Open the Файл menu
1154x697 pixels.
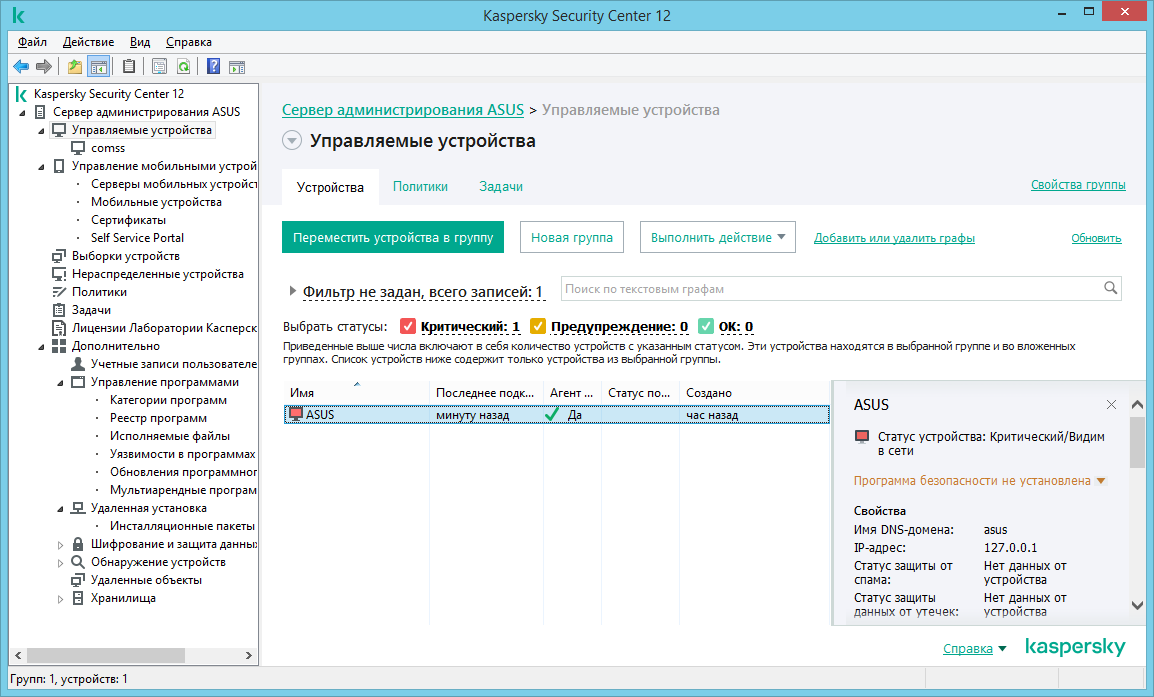coord(32,42)
